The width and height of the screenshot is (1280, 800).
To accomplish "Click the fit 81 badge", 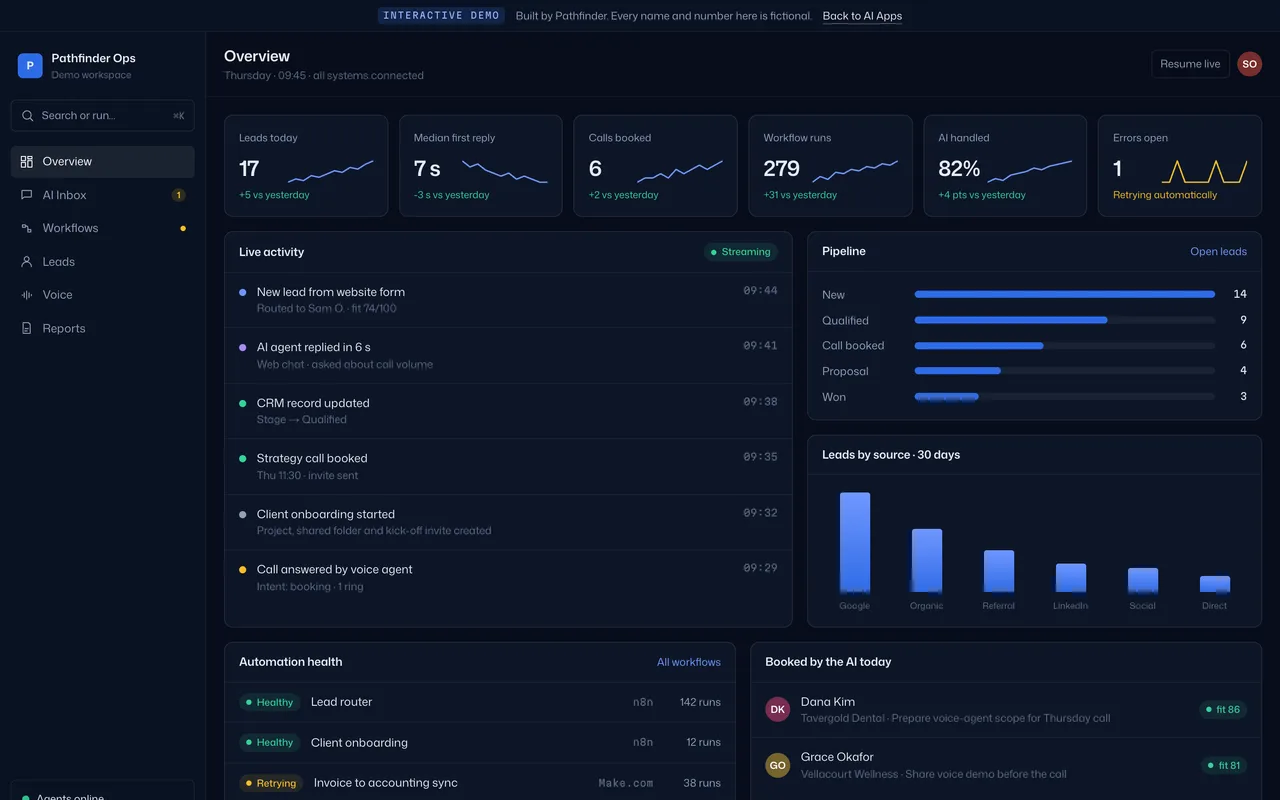I will [1224, 766].
